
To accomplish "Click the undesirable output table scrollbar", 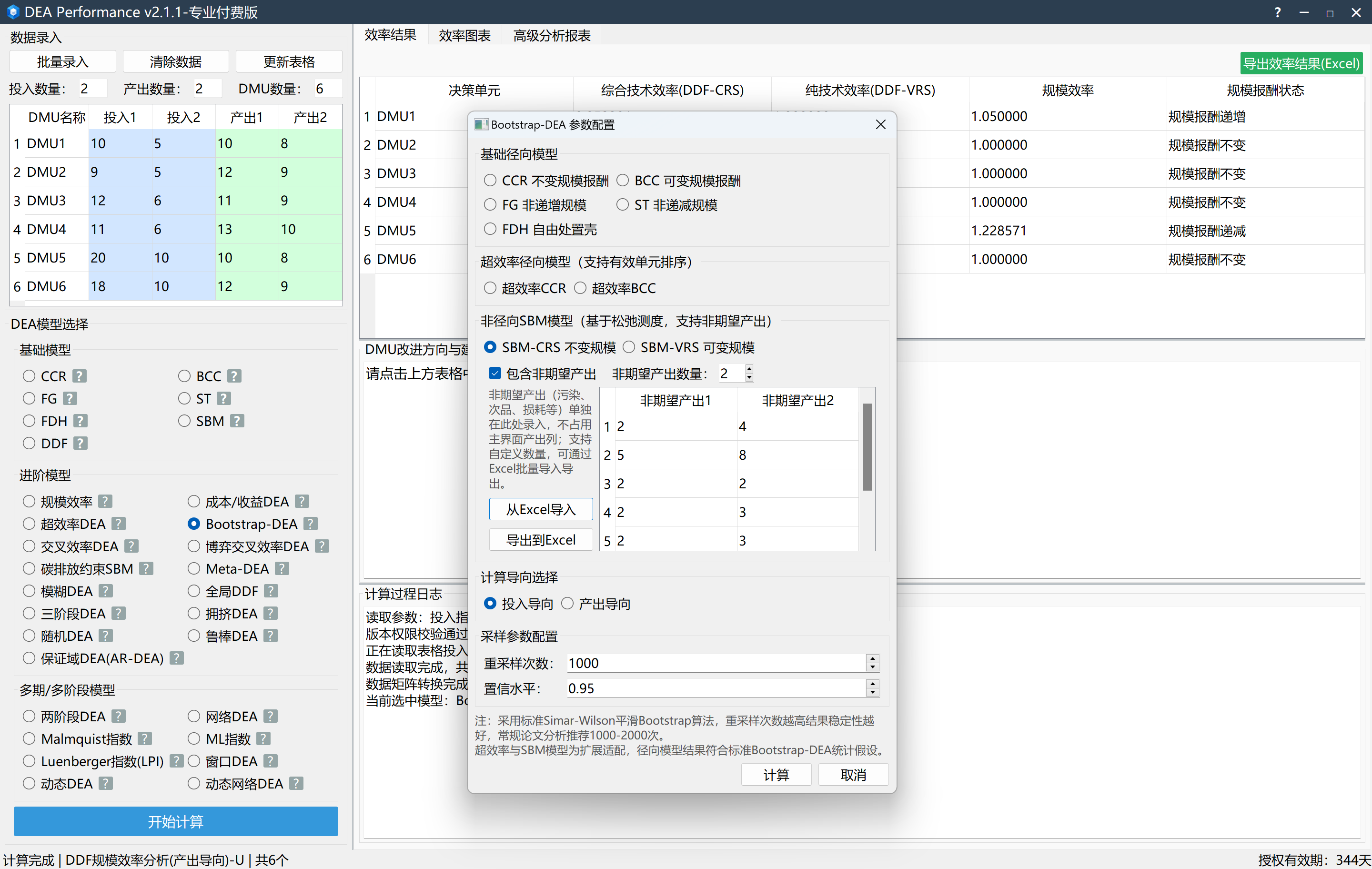I will [x=867, y=447].
